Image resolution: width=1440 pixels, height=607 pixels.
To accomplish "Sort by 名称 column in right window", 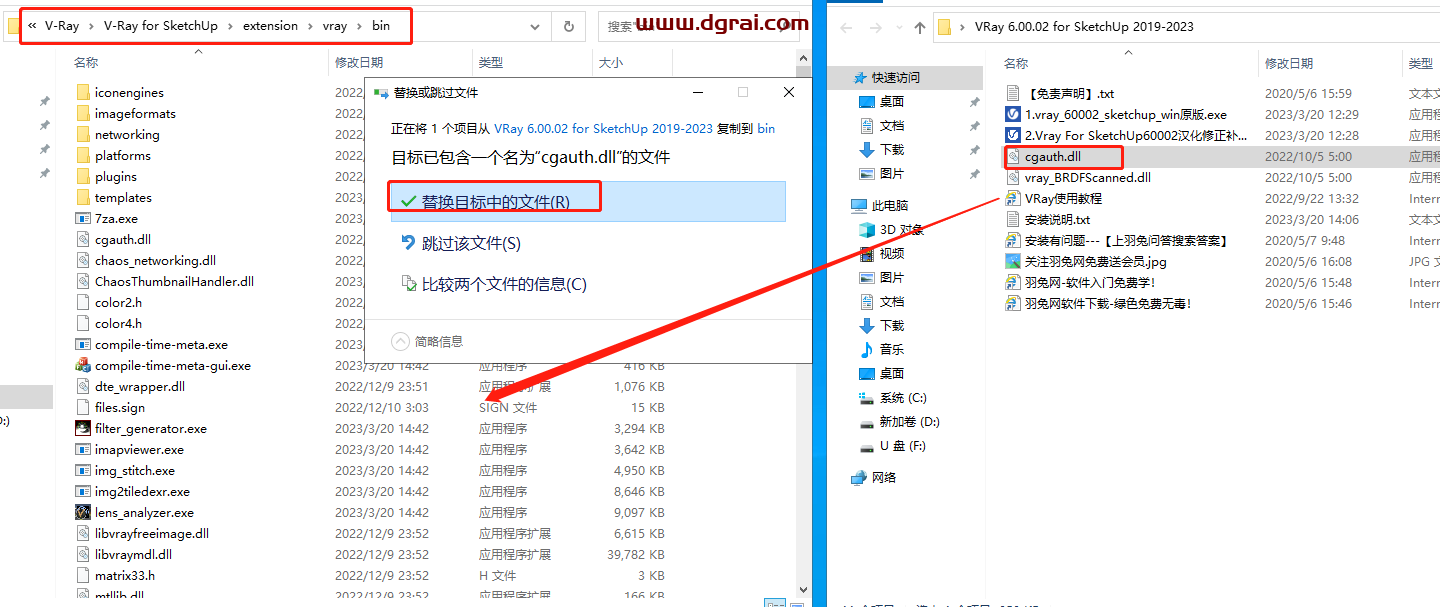I will [x=1016, y=63].
